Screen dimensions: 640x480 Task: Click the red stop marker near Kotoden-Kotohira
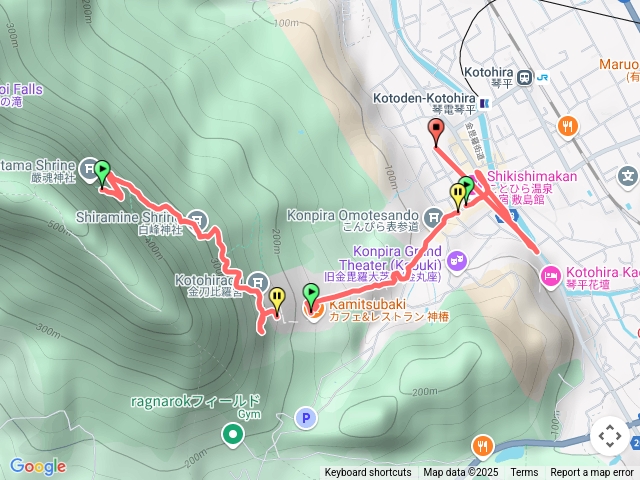click(x=436, y=131)
